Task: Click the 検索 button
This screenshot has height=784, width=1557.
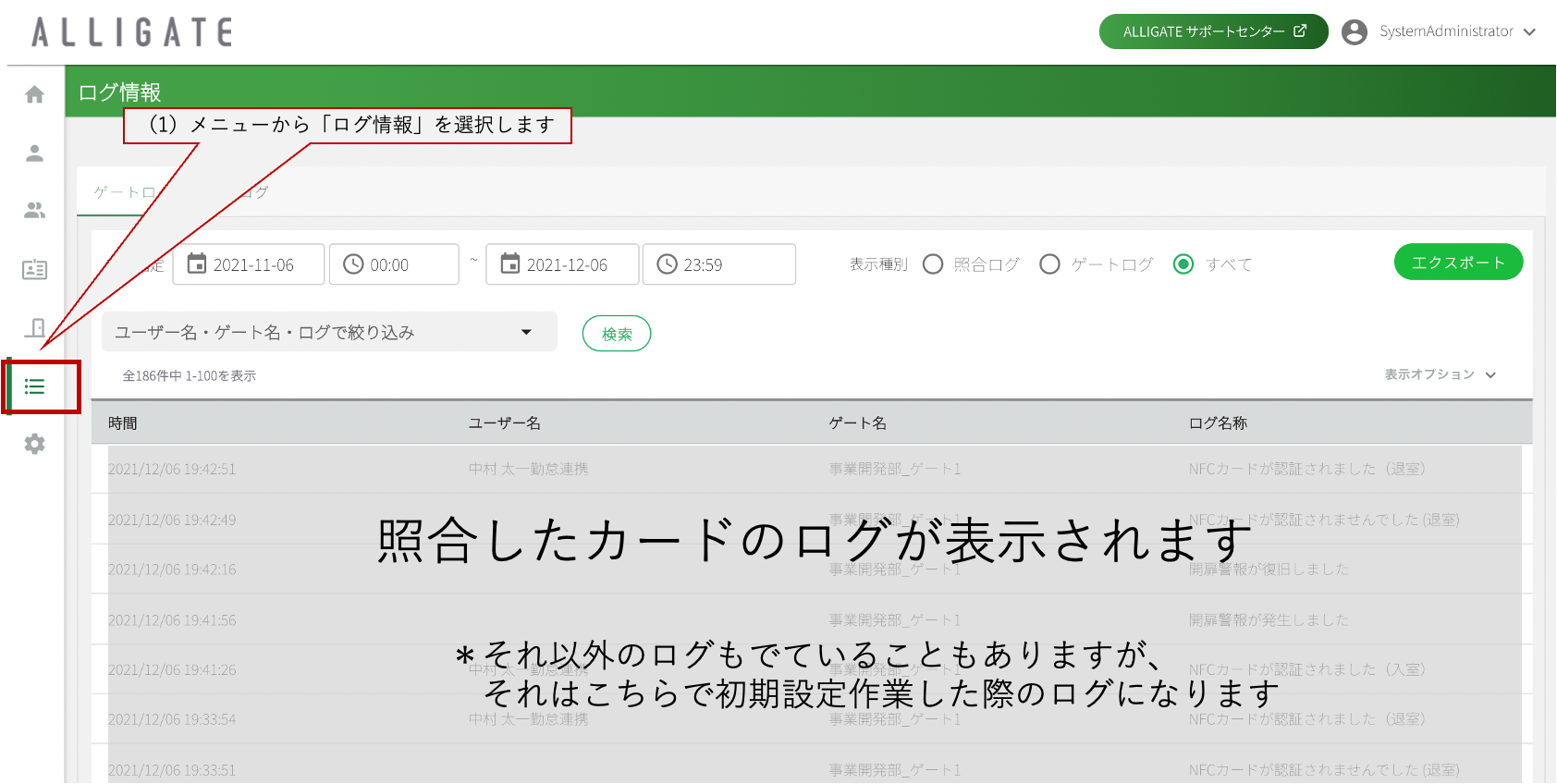Action: 617,334
